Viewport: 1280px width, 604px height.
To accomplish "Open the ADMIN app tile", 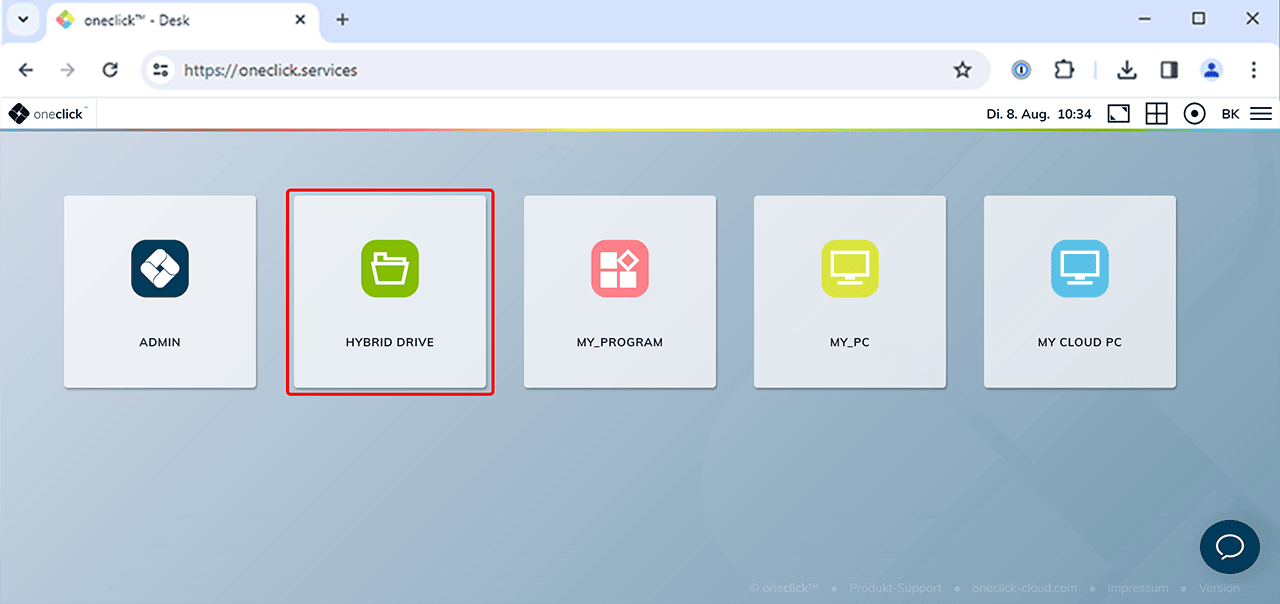I will [160, 291].
